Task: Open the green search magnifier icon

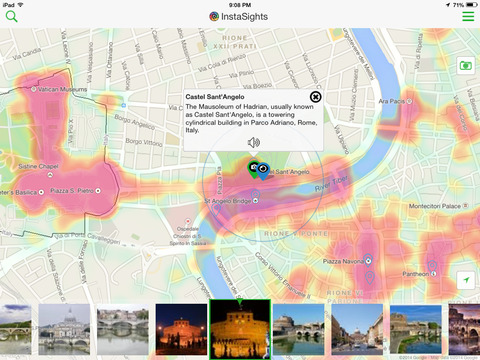Action: tap(12, 16)
